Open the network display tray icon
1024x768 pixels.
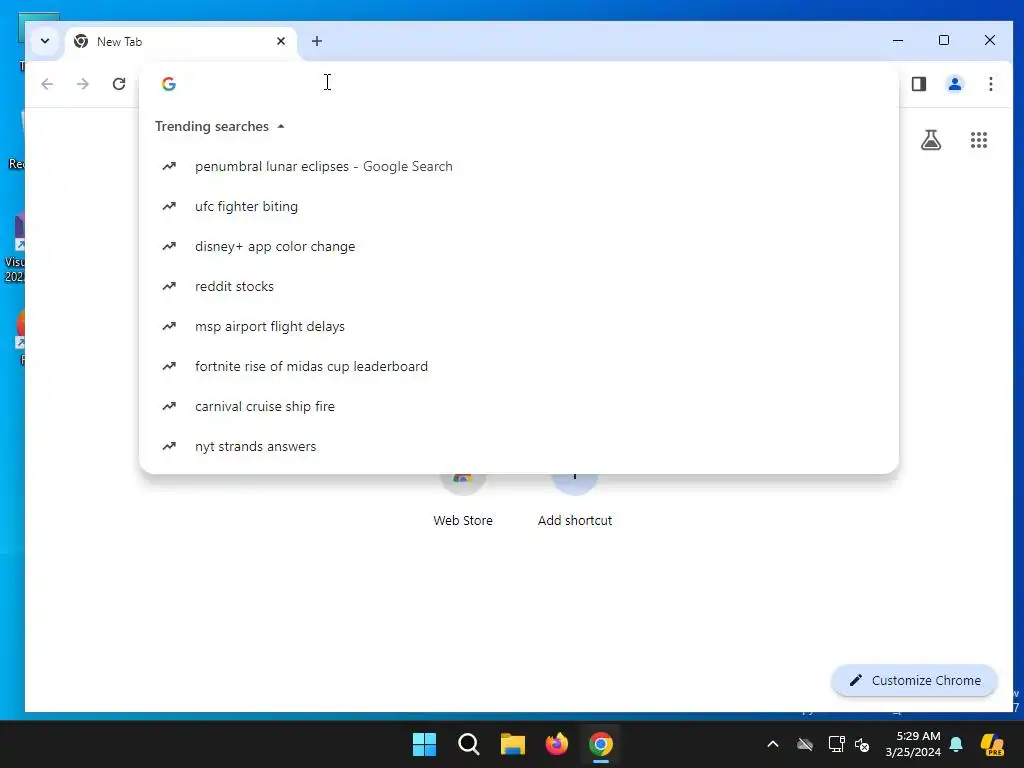837,744
